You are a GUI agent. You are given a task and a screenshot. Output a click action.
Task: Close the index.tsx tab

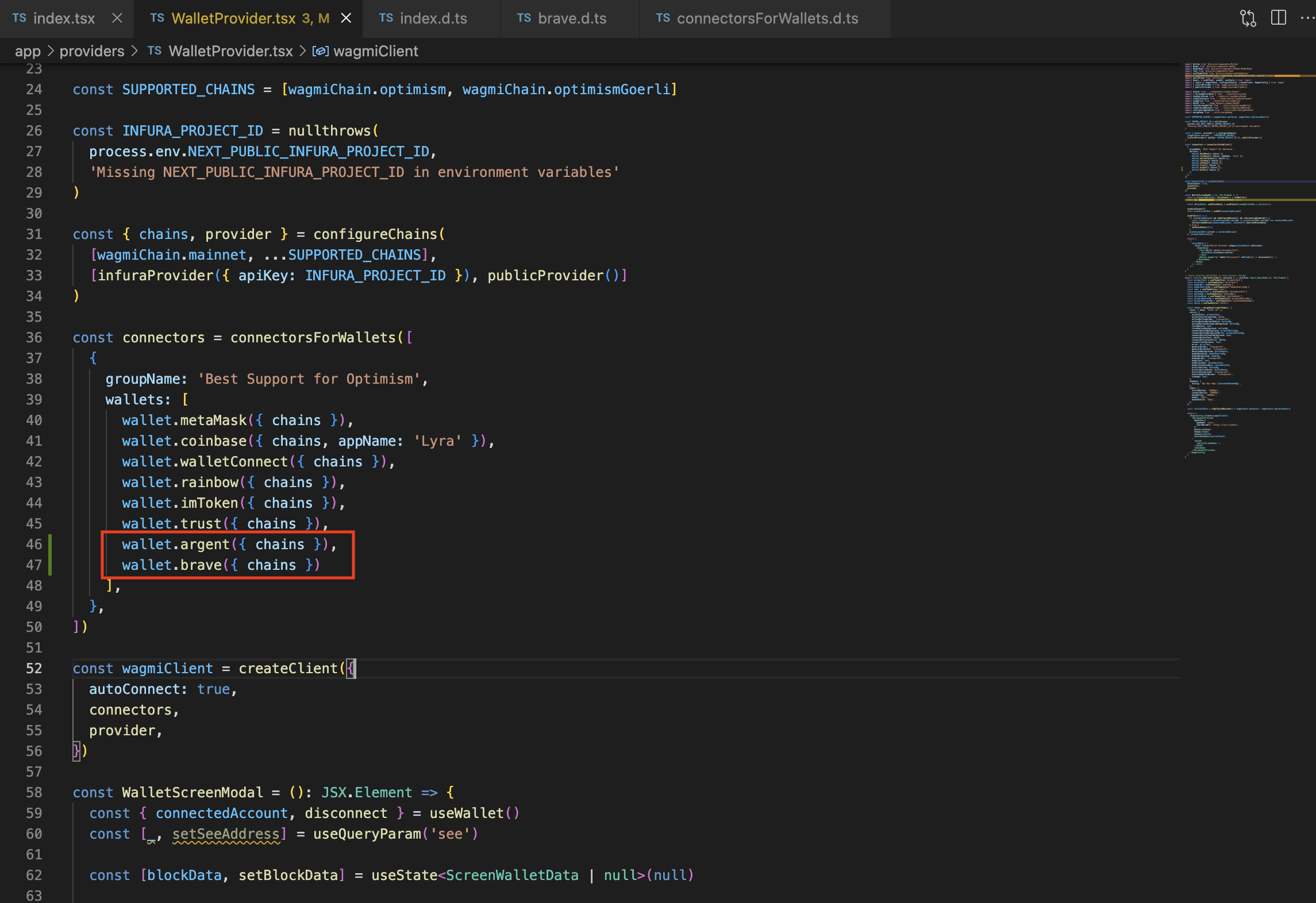click(117, 18)
